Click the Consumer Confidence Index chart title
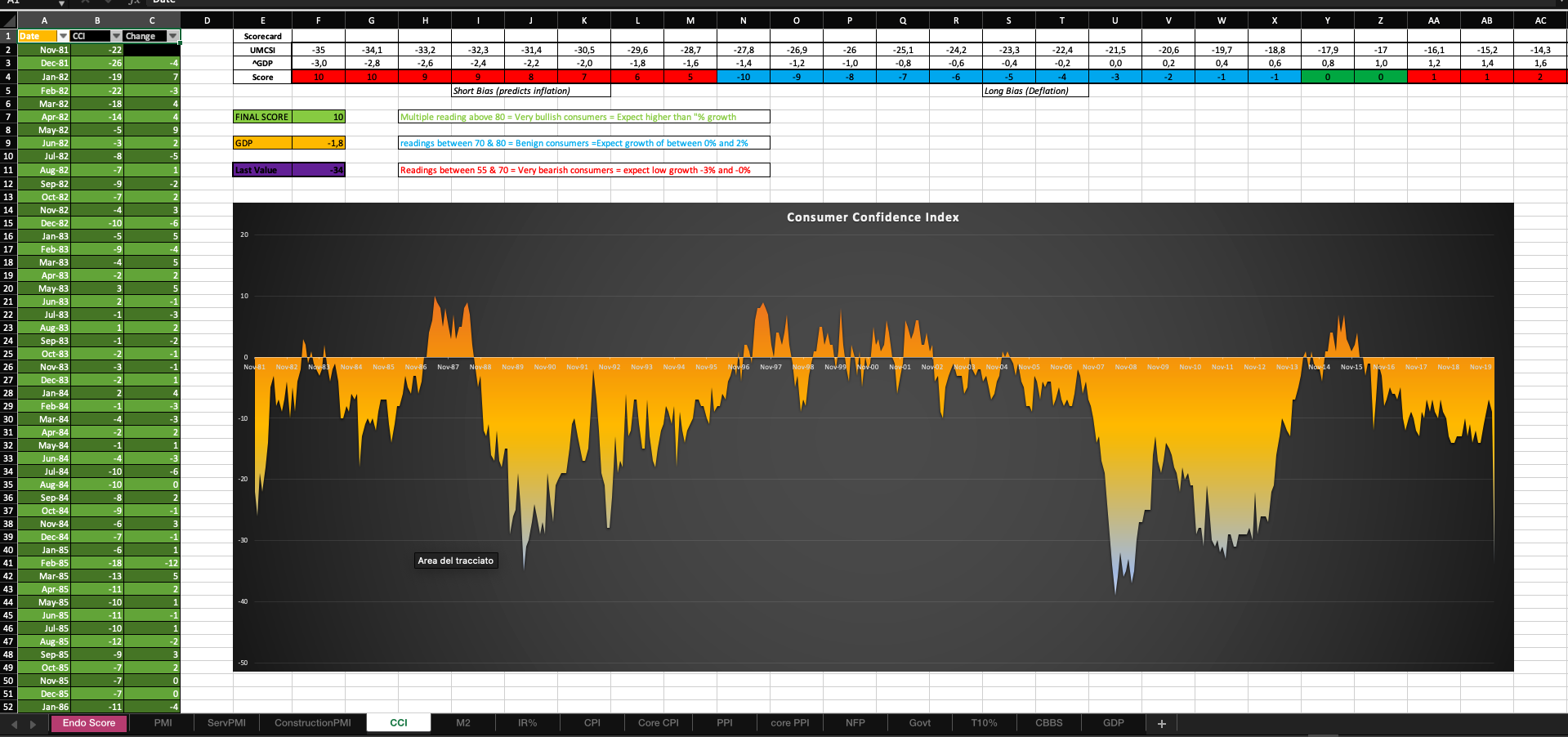This screenshot has height=737, width=1568. click(x=873, y=217)
